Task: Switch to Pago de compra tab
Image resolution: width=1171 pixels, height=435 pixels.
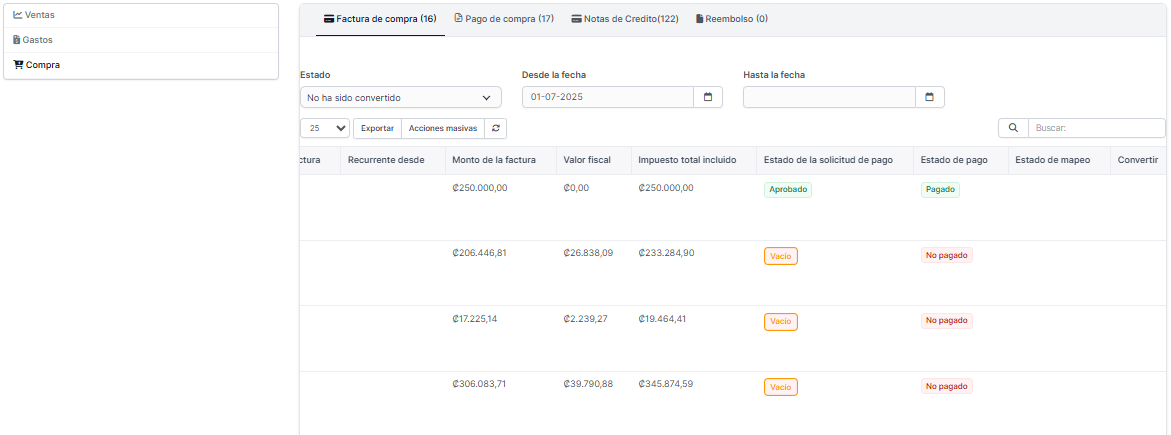Action: pos(503,19)
